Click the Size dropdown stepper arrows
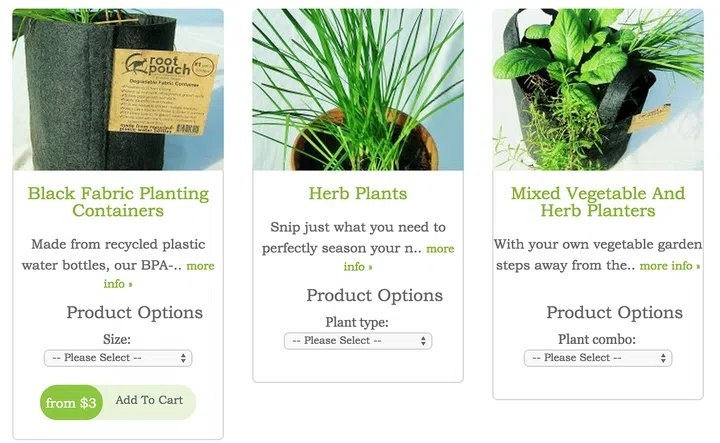Screen dimensions: 720x443 click(x=183, y=358)
